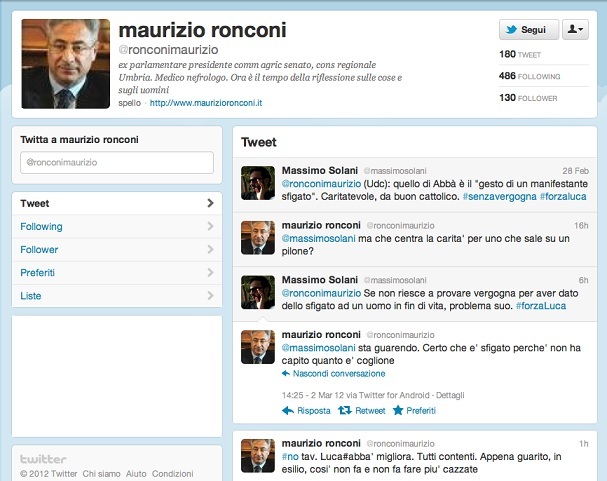Select the Following tab in sidebar

117,226
